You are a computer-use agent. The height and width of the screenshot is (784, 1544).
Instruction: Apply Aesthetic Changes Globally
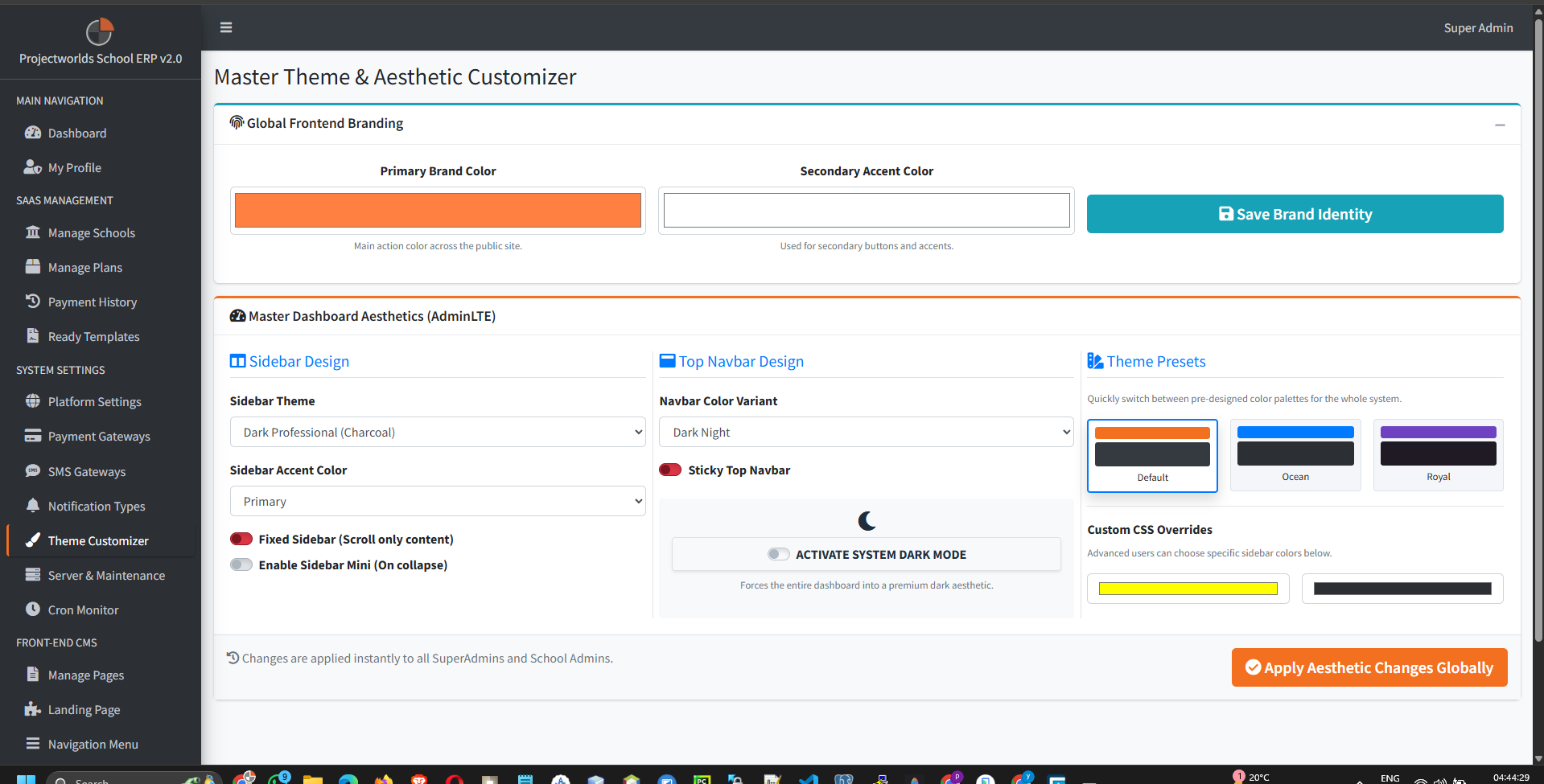(x=1369, y=667)
